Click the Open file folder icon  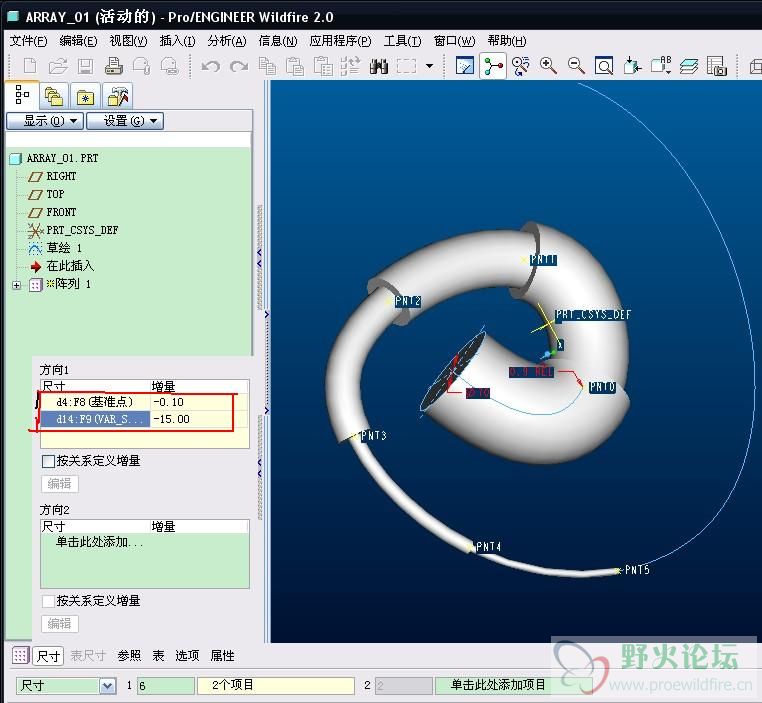tap(58, 66)
